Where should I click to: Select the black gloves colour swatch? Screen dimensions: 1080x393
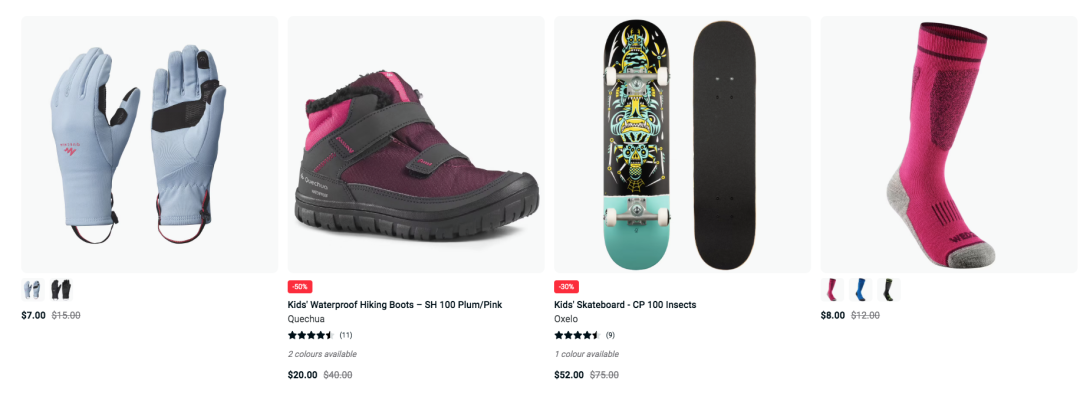point(61,290)
